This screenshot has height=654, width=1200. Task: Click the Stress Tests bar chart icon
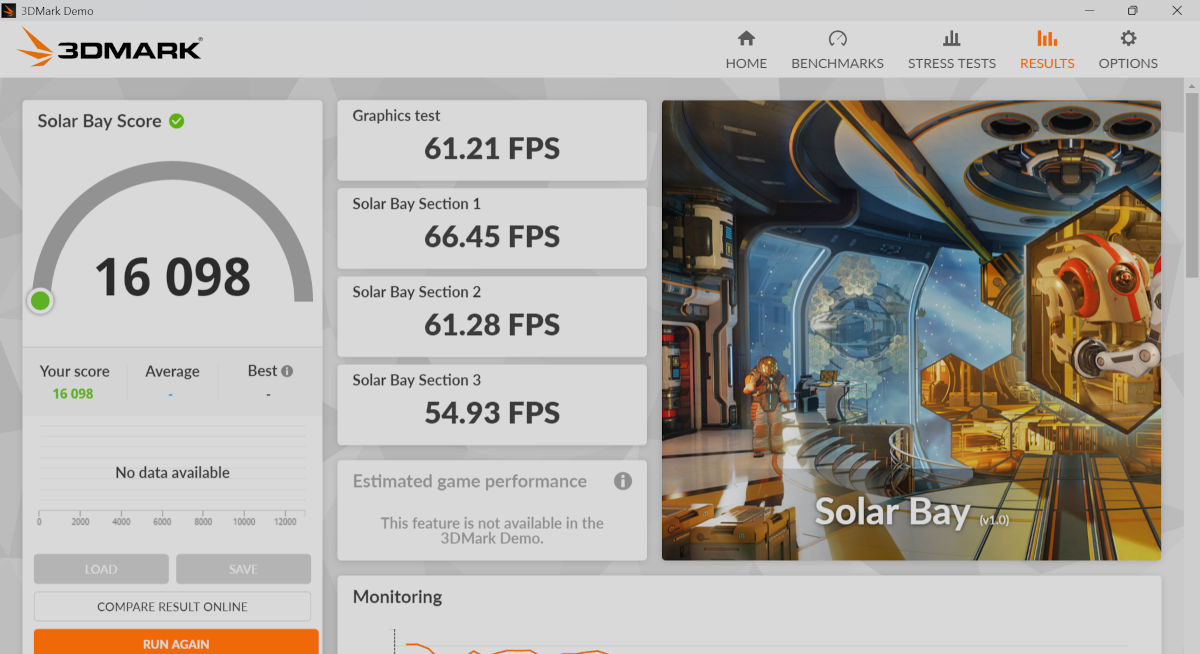coord(951,39)
